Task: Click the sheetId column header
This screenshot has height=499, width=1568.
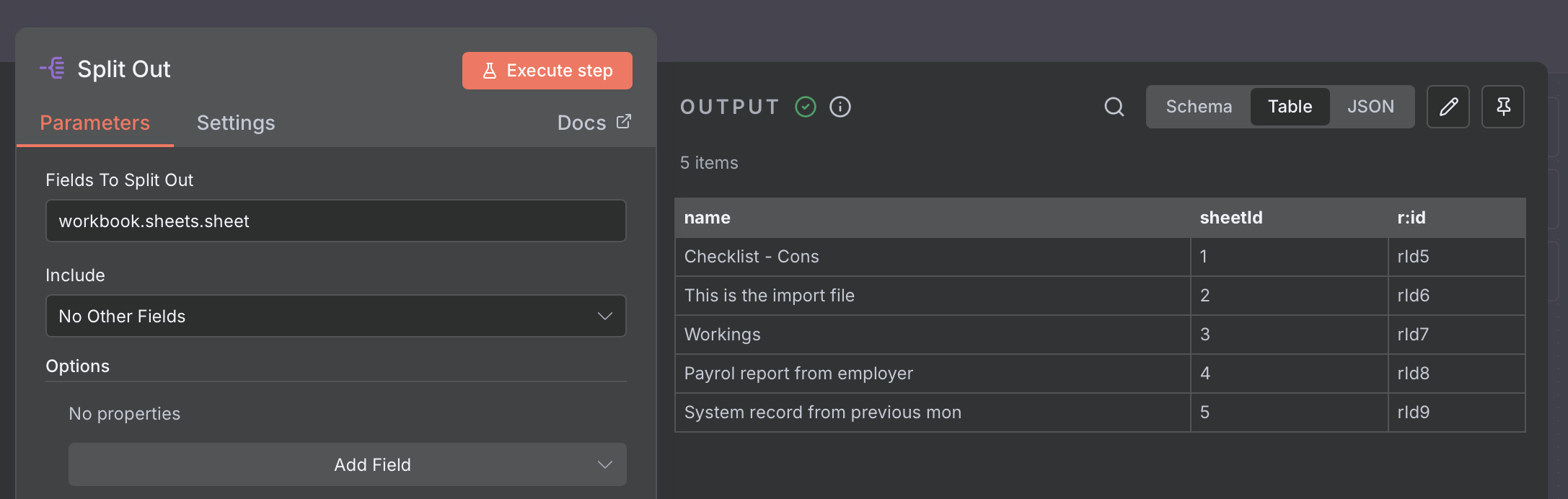Action: click(x=1230, y=218)
